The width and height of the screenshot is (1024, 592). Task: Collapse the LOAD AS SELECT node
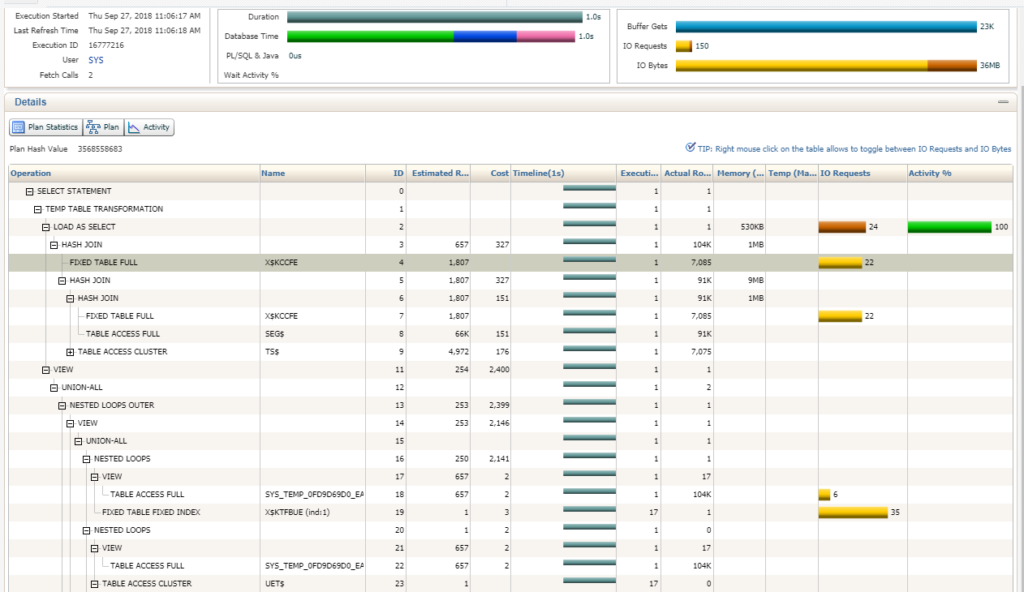pyautogui.click(x=46, y=227)
